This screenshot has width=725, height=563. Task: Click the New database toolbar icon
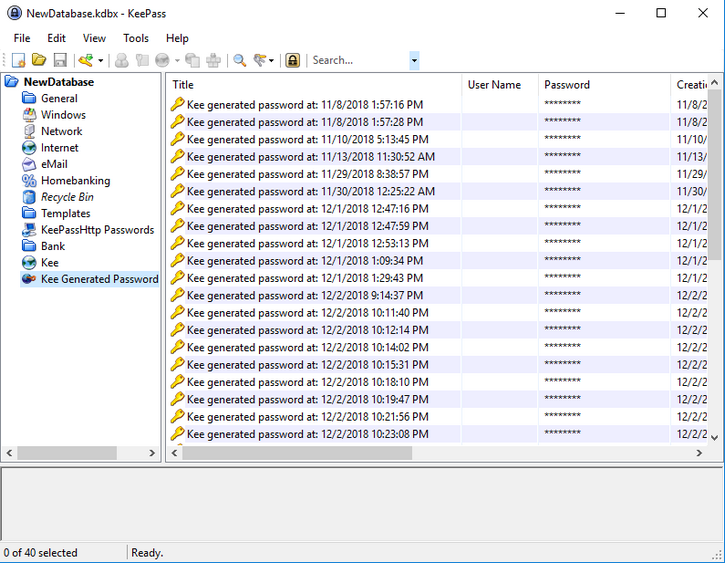coord(18,60)
